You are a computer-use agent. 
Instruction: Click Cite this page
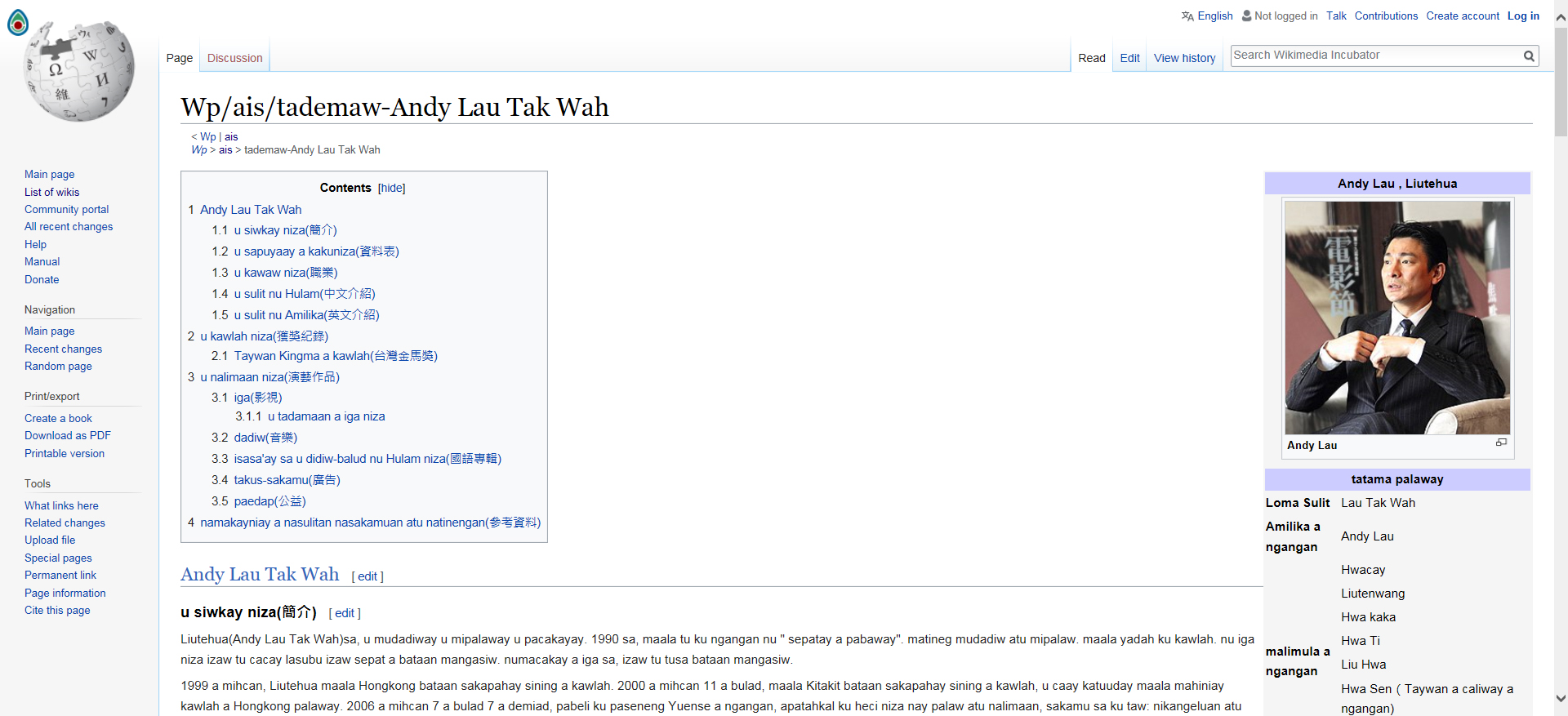57,610
